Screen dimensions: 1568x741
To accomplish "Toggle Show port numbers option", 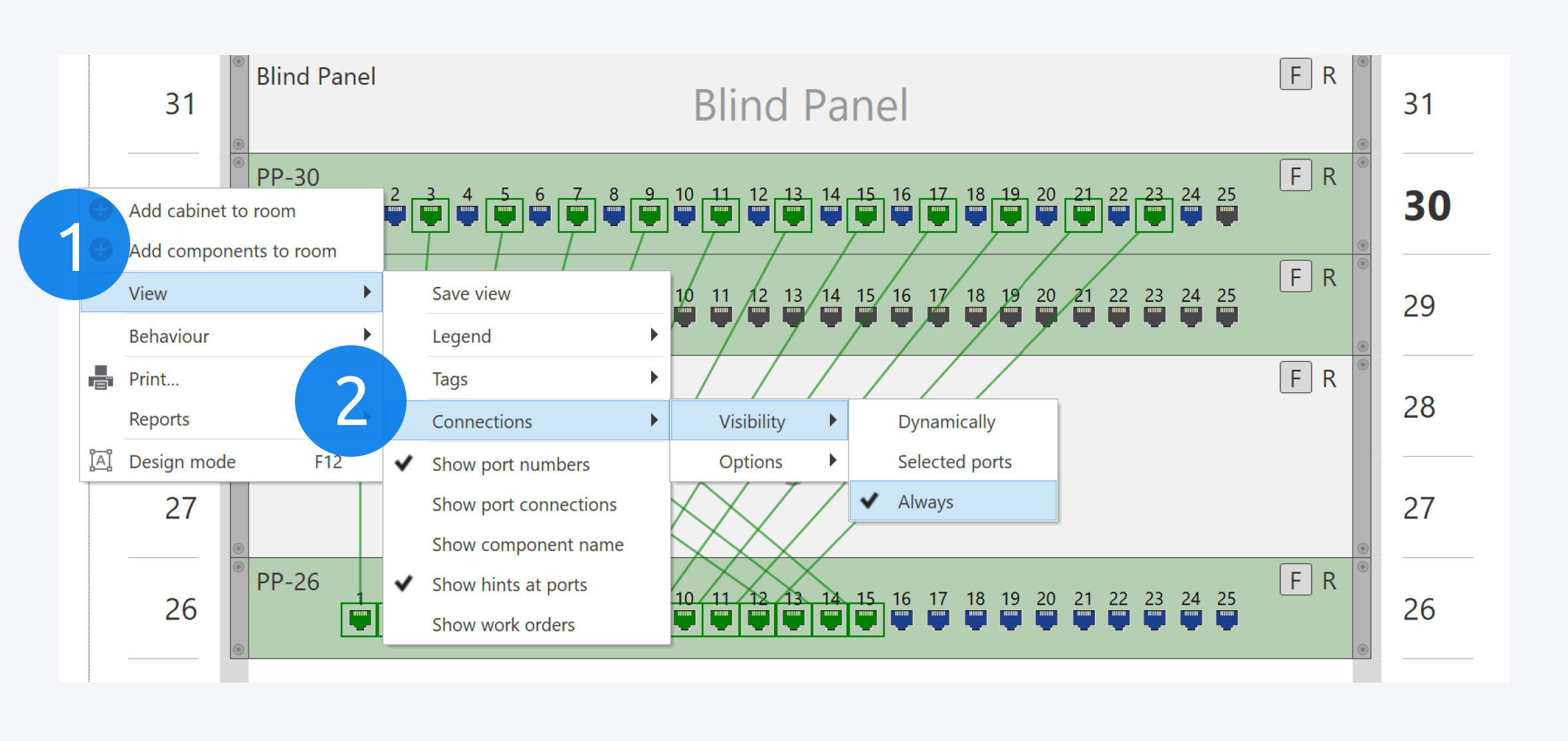I will pyautogui.click(x=510, y=464).
